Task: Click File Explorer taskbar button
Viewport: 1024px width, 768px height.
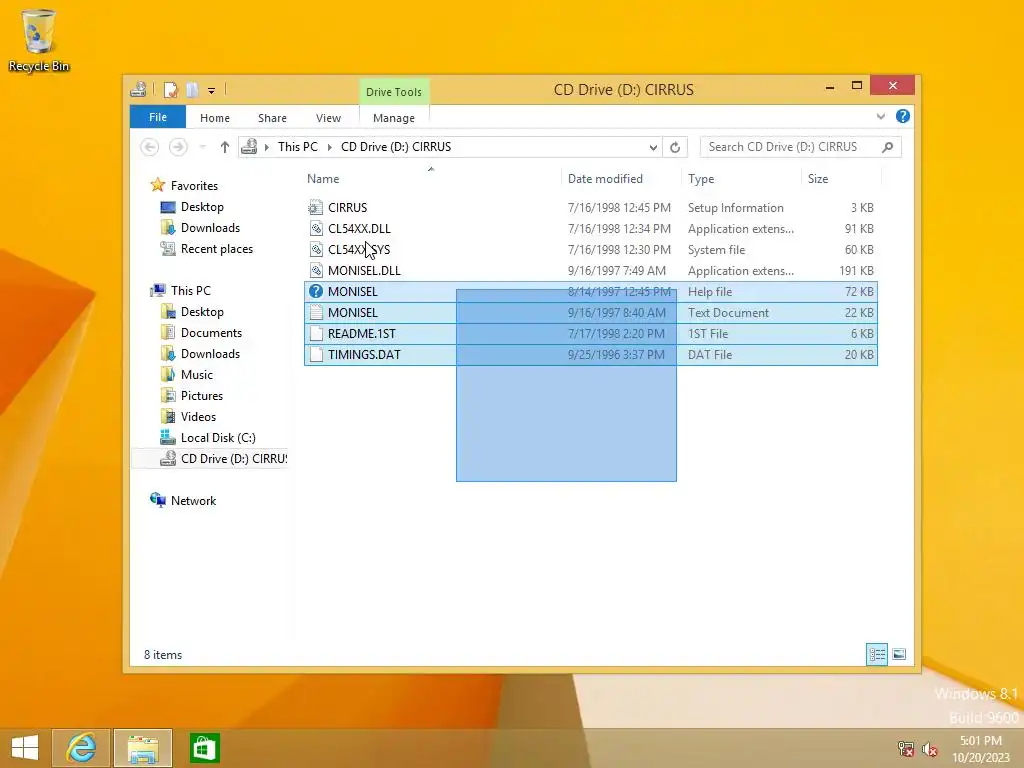Action: tap(143, 748)
